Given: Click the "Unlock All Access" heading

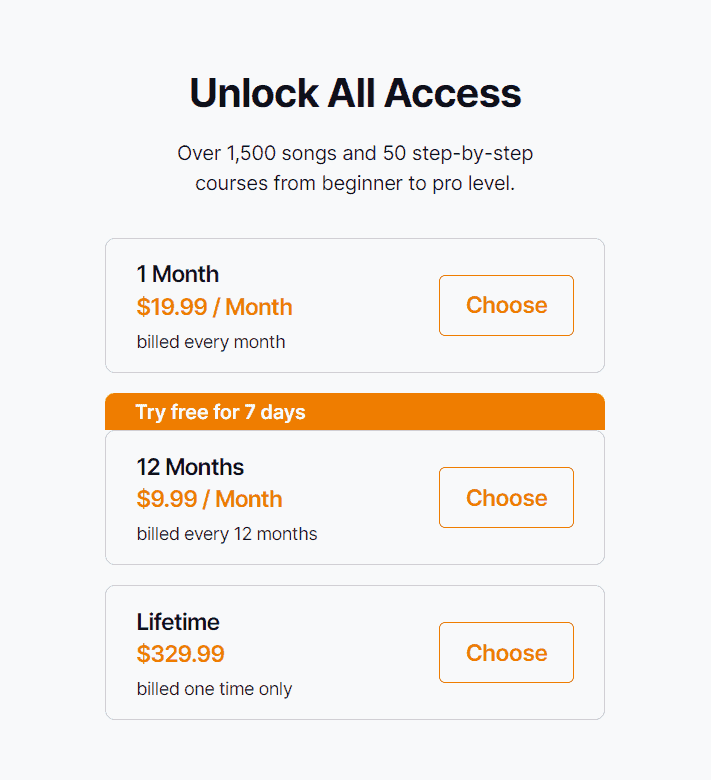Looking at the screenshot, I should tap(355, 93).
